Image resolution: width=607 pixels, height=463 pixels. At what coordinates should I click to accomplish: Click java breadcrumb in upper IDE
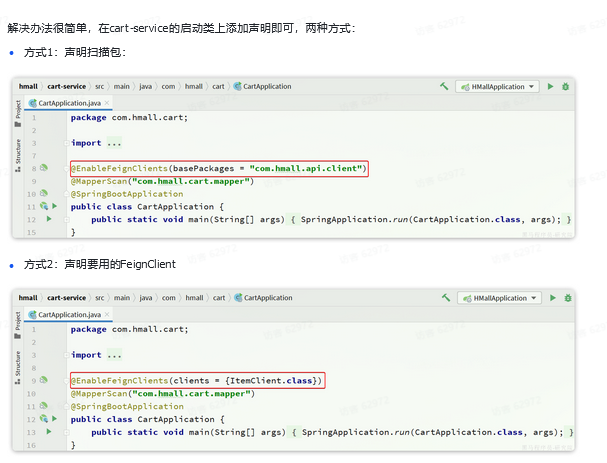click(146, 86)
